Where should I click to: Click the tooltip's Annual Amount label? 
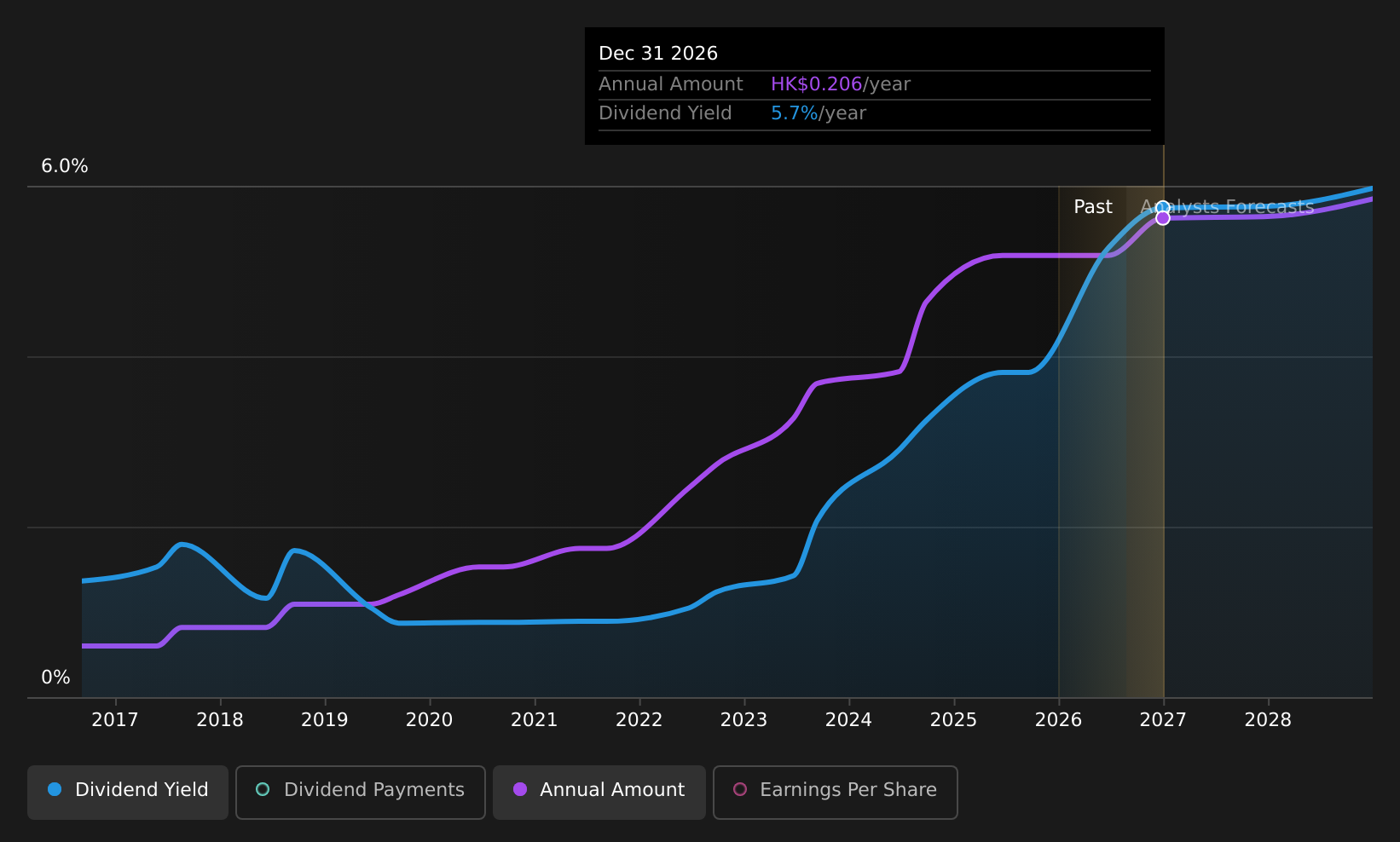point(671,84)
